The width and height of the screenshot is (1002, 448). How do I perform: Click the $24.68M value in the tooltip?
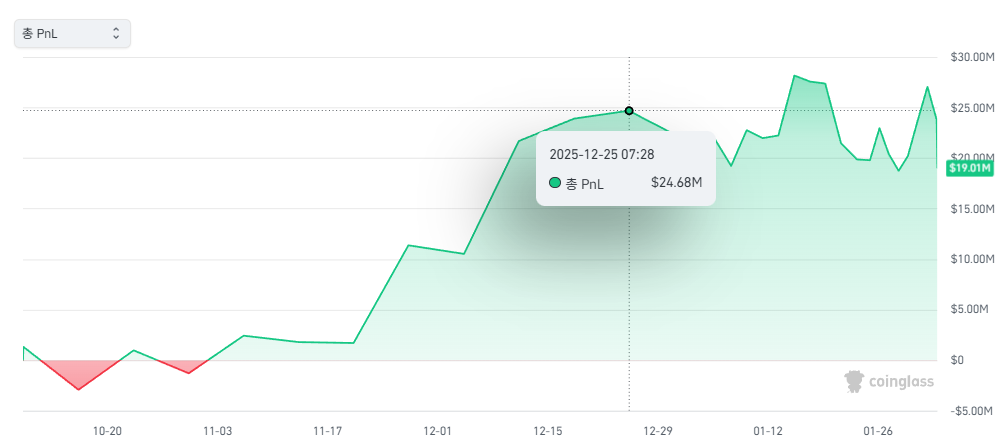point(676,183)
